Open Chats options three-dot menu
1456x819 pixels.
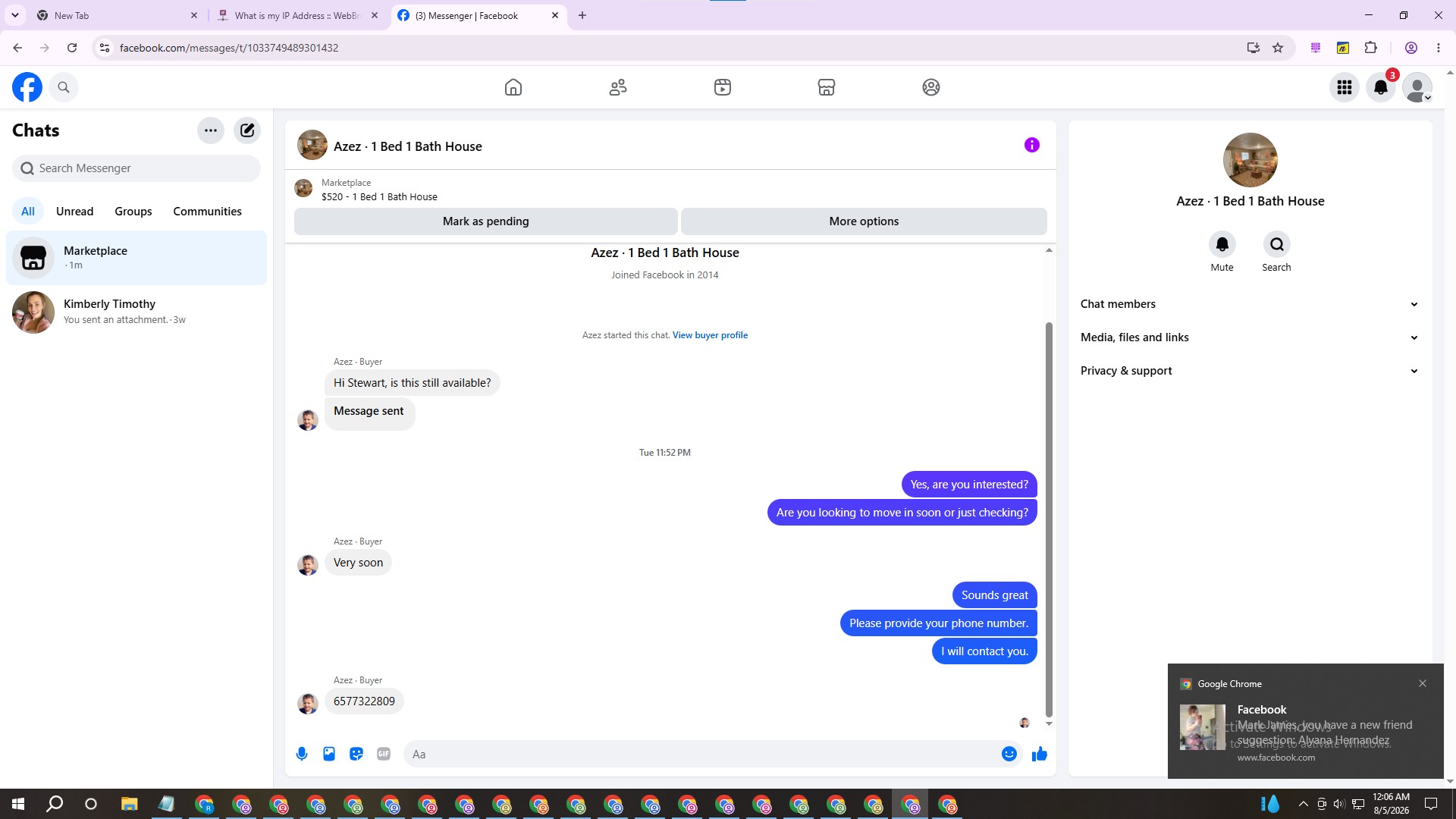211,130
